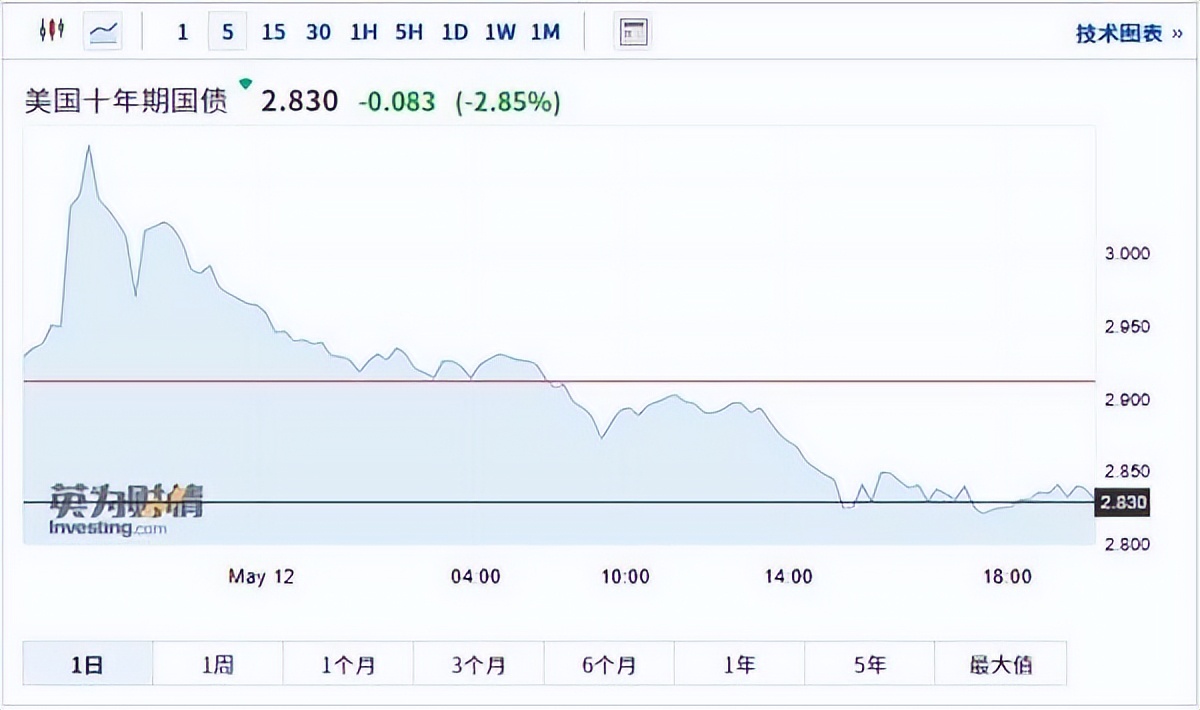The image size is (1200, 710).
Task: Set interval to 1H
Action: point(363,32)
